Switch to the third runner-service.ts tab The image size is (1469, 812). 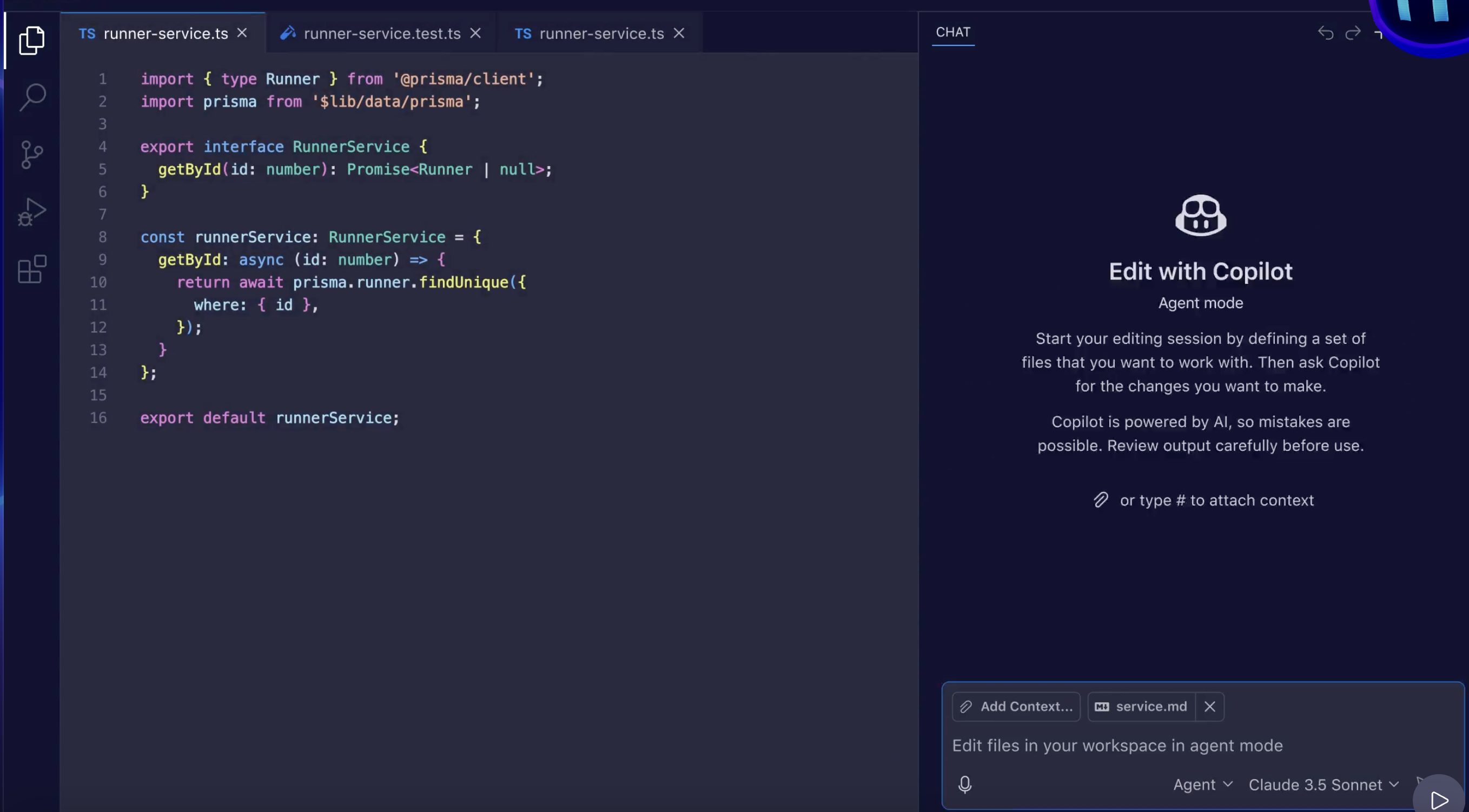coord(601,34)
